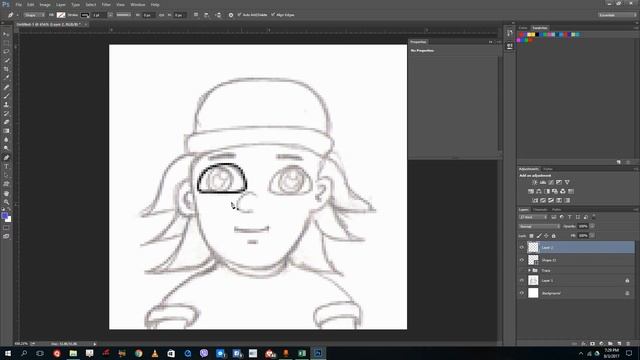Hide the Background layer
The height and width of the screenshot is (360, 640).
pyautogui.click(x=522, y=293)
